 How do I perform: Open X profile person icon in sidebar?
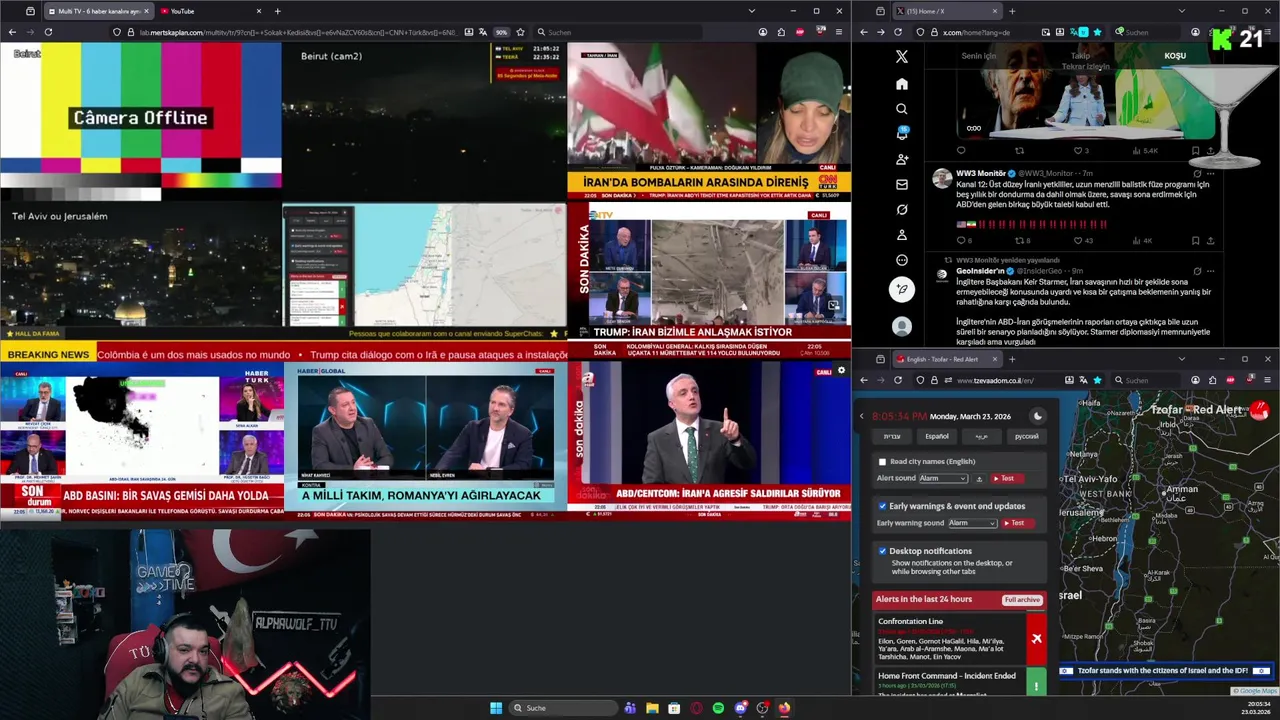click(901, 235)
